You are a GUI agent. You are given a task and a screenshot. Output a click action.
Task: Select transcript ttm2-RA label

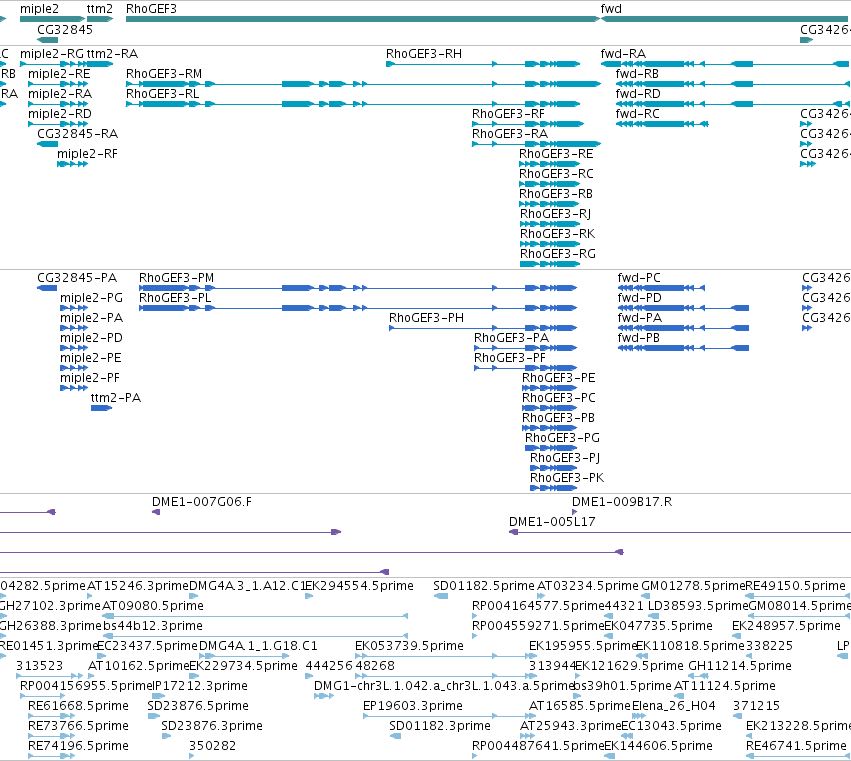click(112, 54)
